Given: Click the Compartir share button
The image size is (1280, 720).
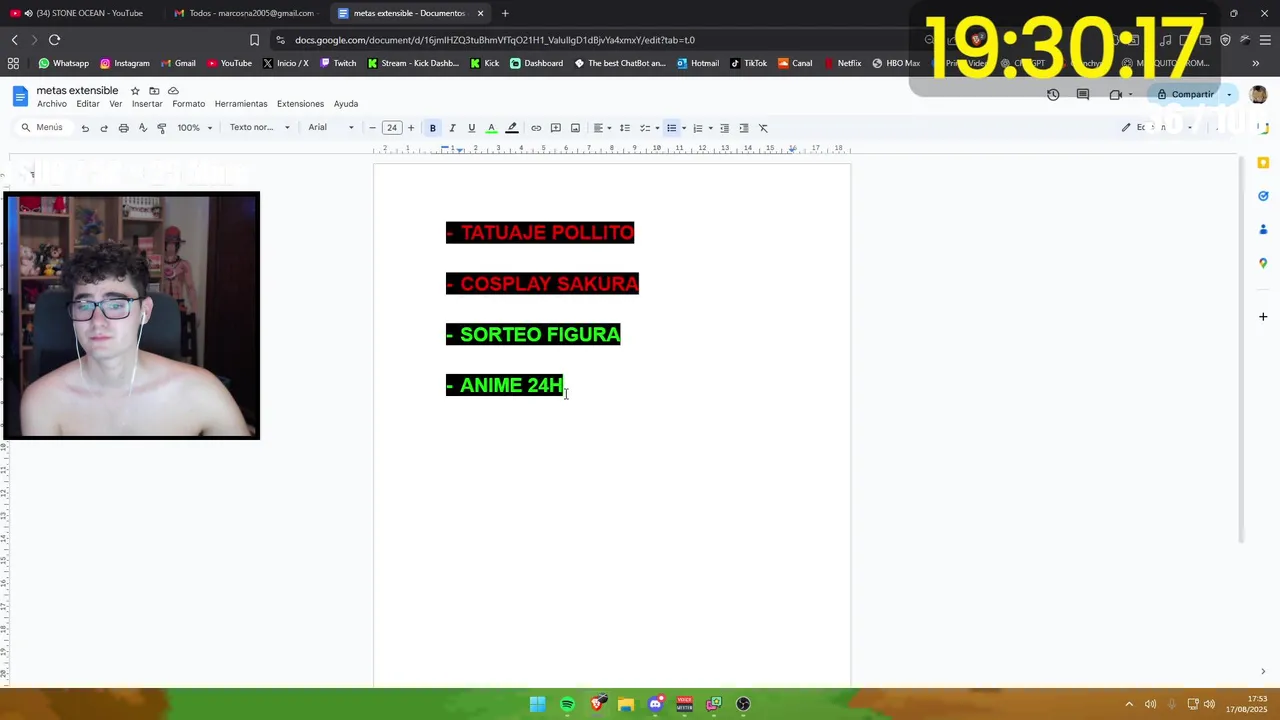Looking at the screenshot, I should pyautogui.click(x=1186, y=95).
